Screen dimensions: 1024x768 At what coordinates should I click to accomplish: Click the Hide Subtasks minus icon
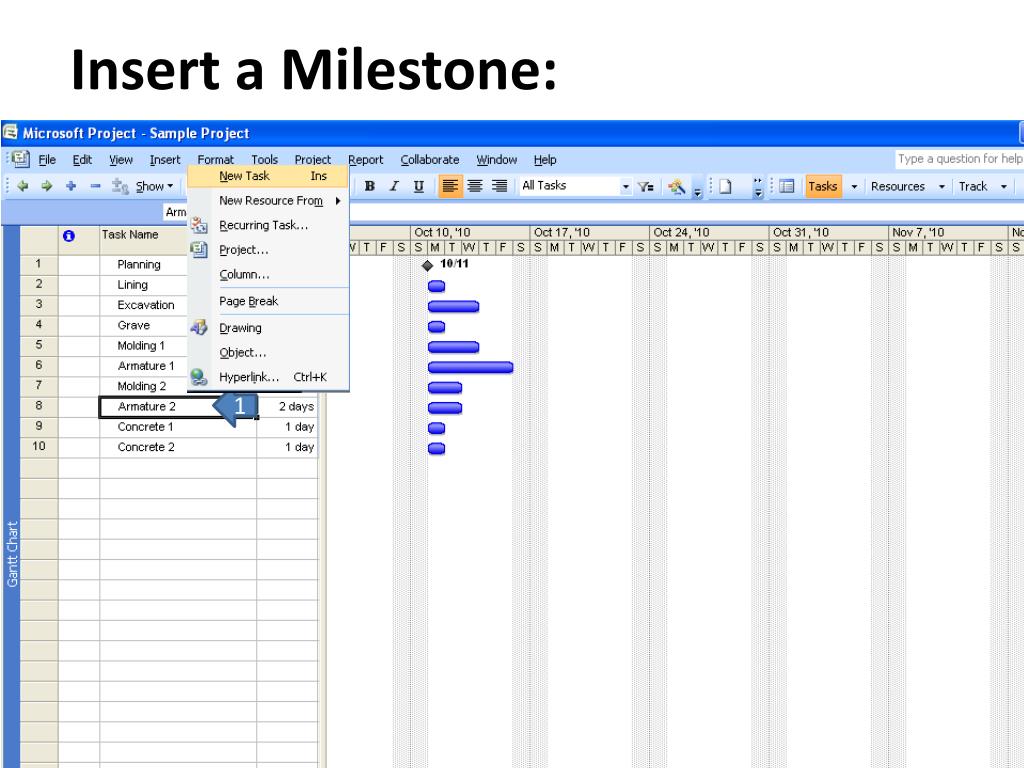coord(95,186)
